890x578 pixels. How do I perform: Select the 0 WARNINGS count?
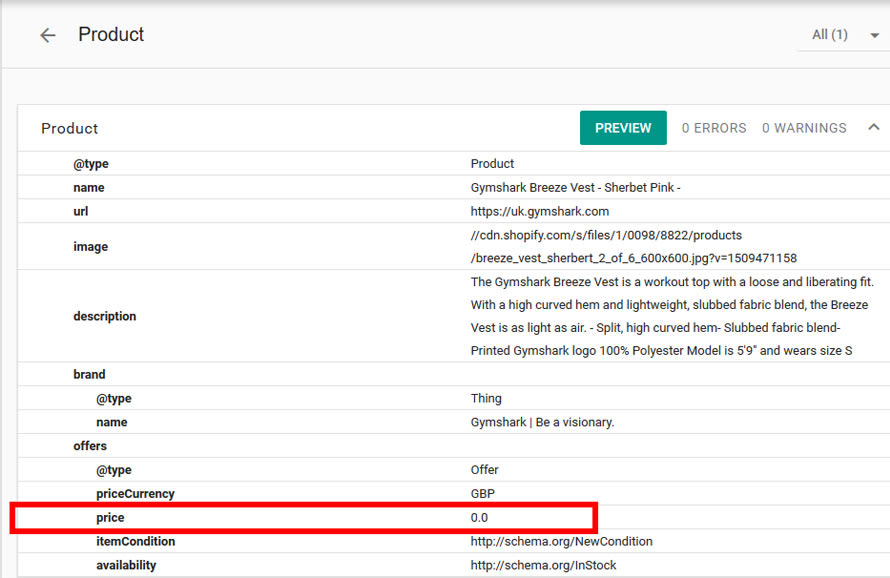click(804, 128)
